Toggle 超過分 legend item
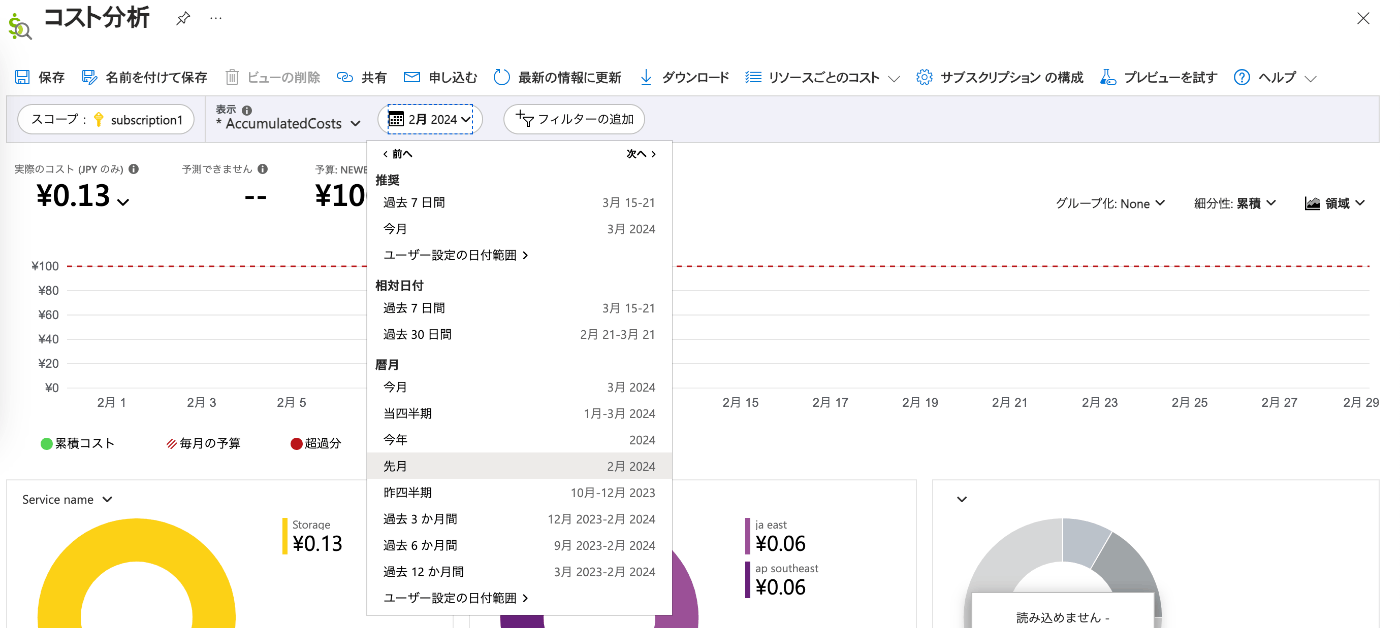This screenshot has width=1400, height=628. 316,443
